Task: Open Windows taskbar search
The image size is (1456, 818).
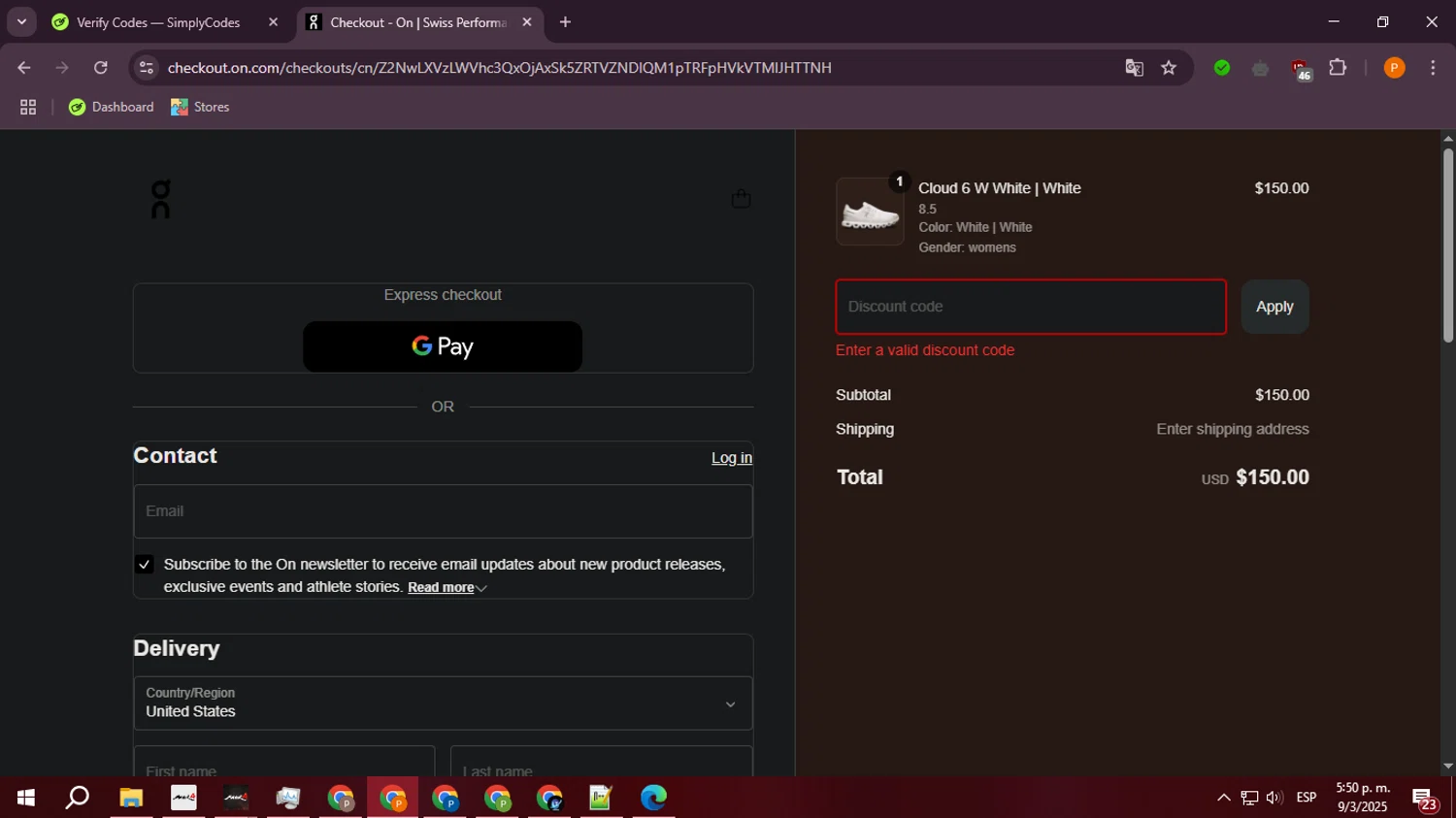Action: (78, 798)
